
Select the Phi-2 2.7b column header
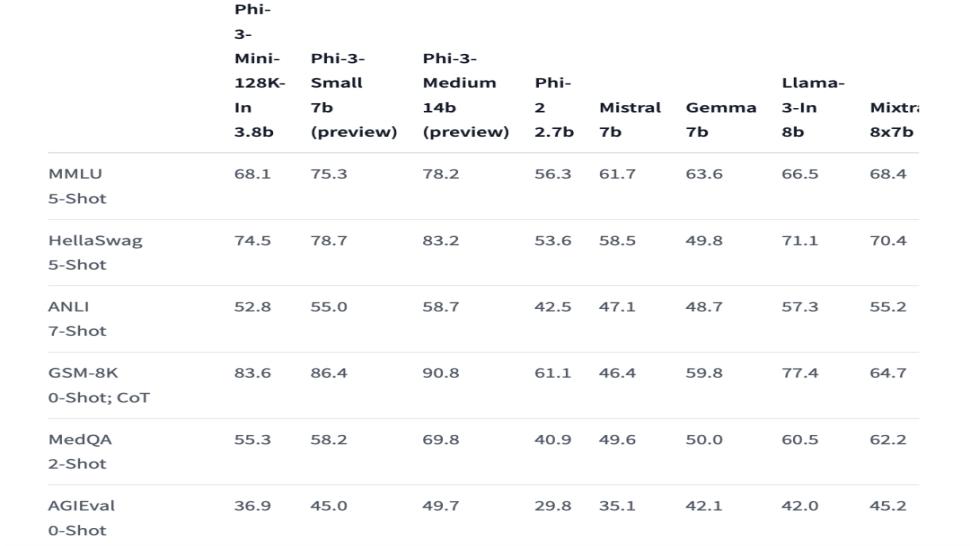coord(554,107)
